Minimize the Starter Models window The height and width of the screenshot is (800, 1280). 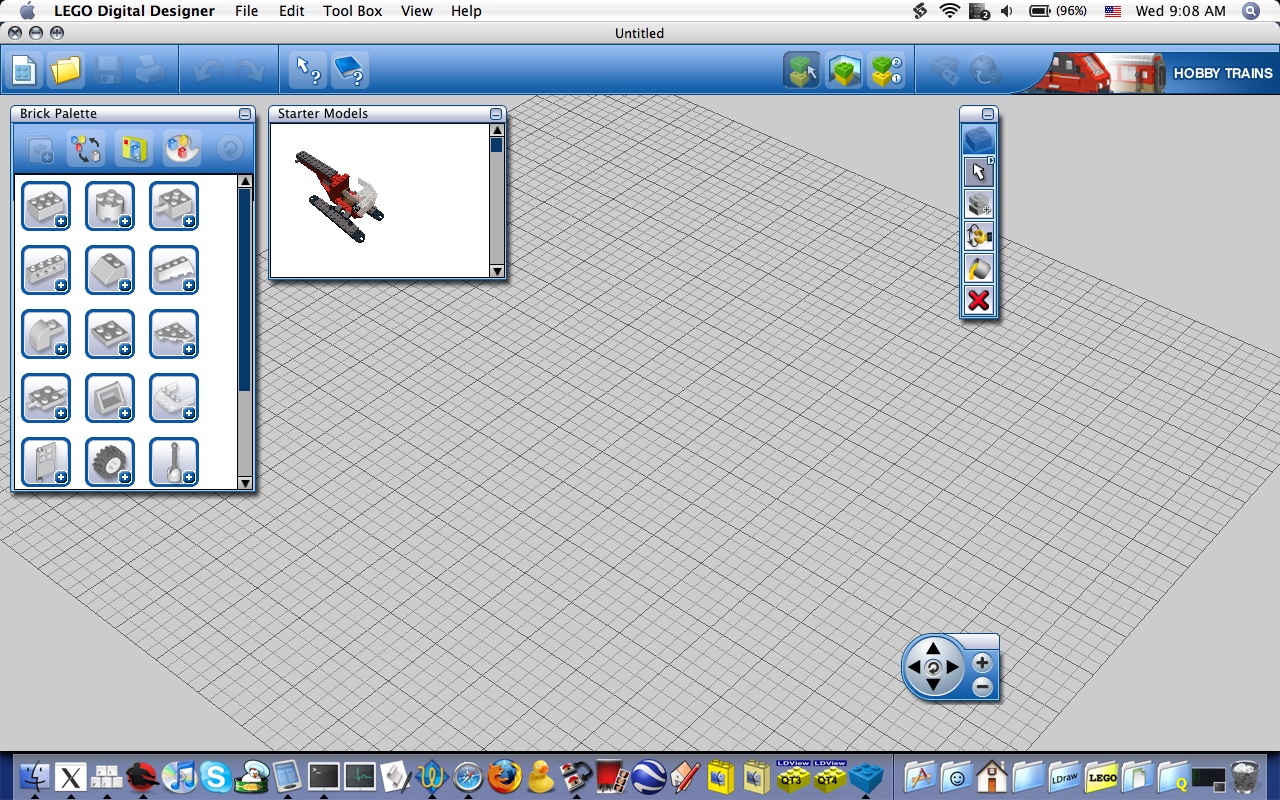(x=496, y=114)
